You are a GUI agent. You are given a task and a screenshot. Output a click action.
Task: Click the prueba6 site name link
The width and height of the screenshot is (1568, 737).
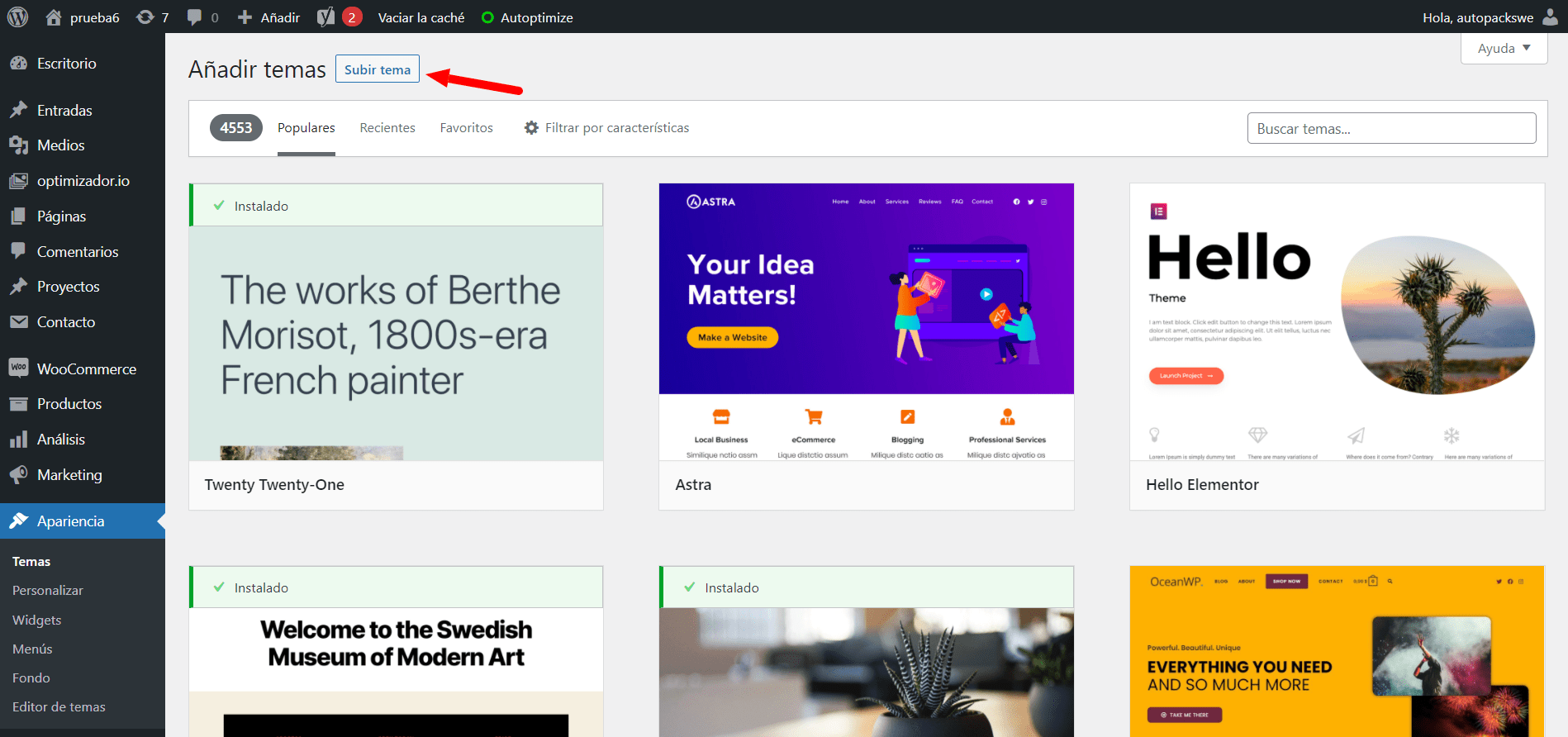[95, 17]
